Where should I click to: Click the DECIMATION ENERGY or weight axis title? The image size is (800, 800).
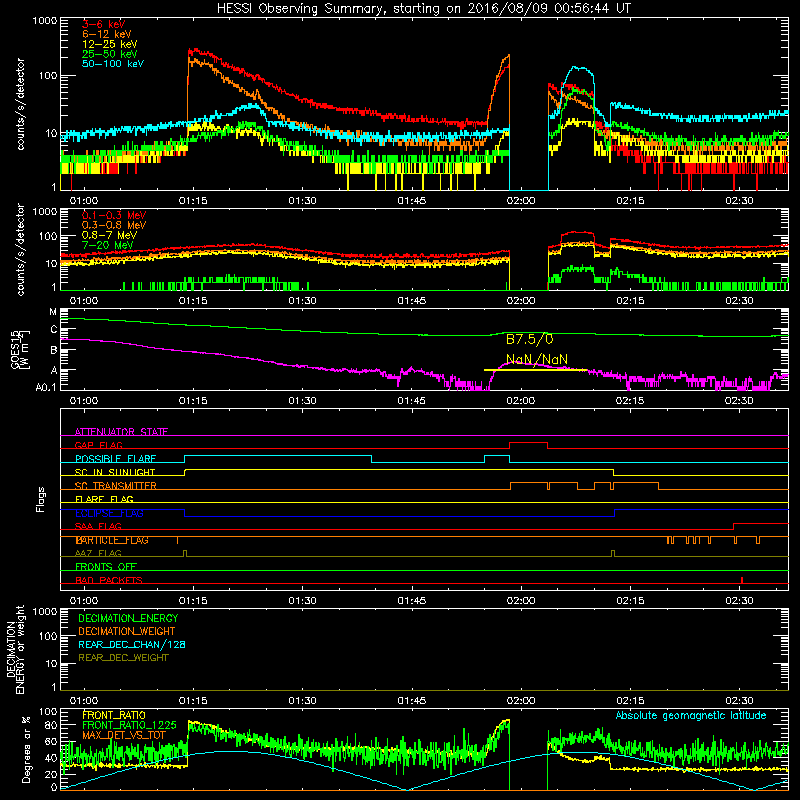tap(15, 649)
